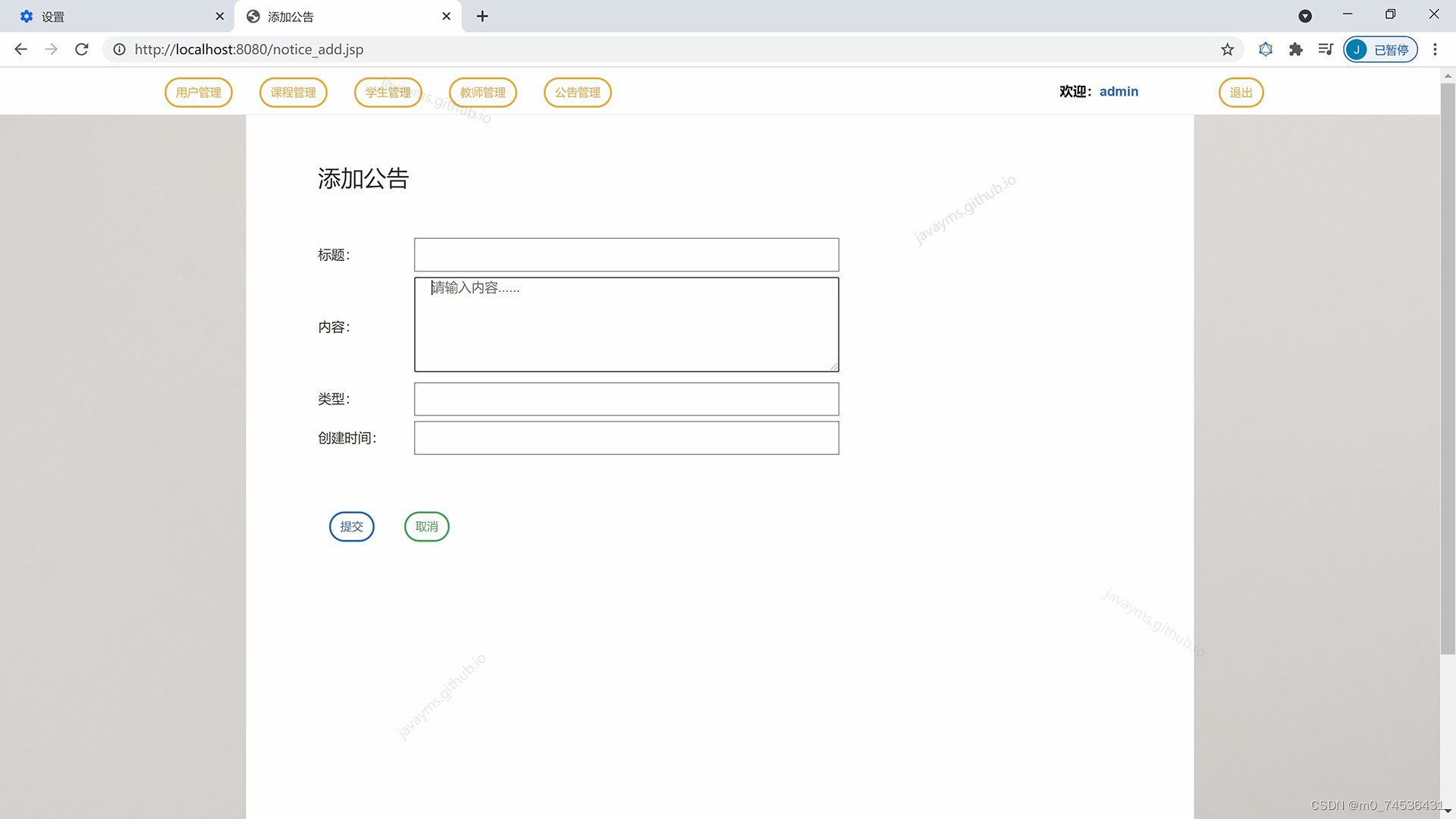Screen dimensions: 1456x819
Task: Submit the form with 提交
Action: (x=352, y=526)
